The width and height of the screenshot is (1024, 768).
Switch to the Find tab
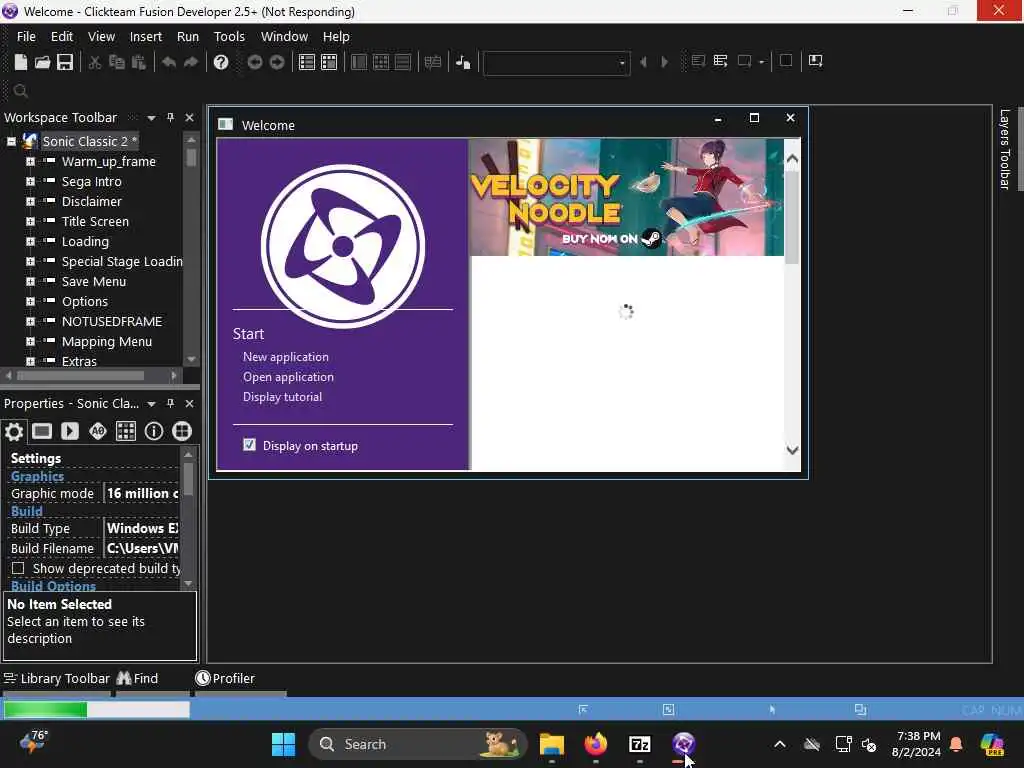click(138, 679)
